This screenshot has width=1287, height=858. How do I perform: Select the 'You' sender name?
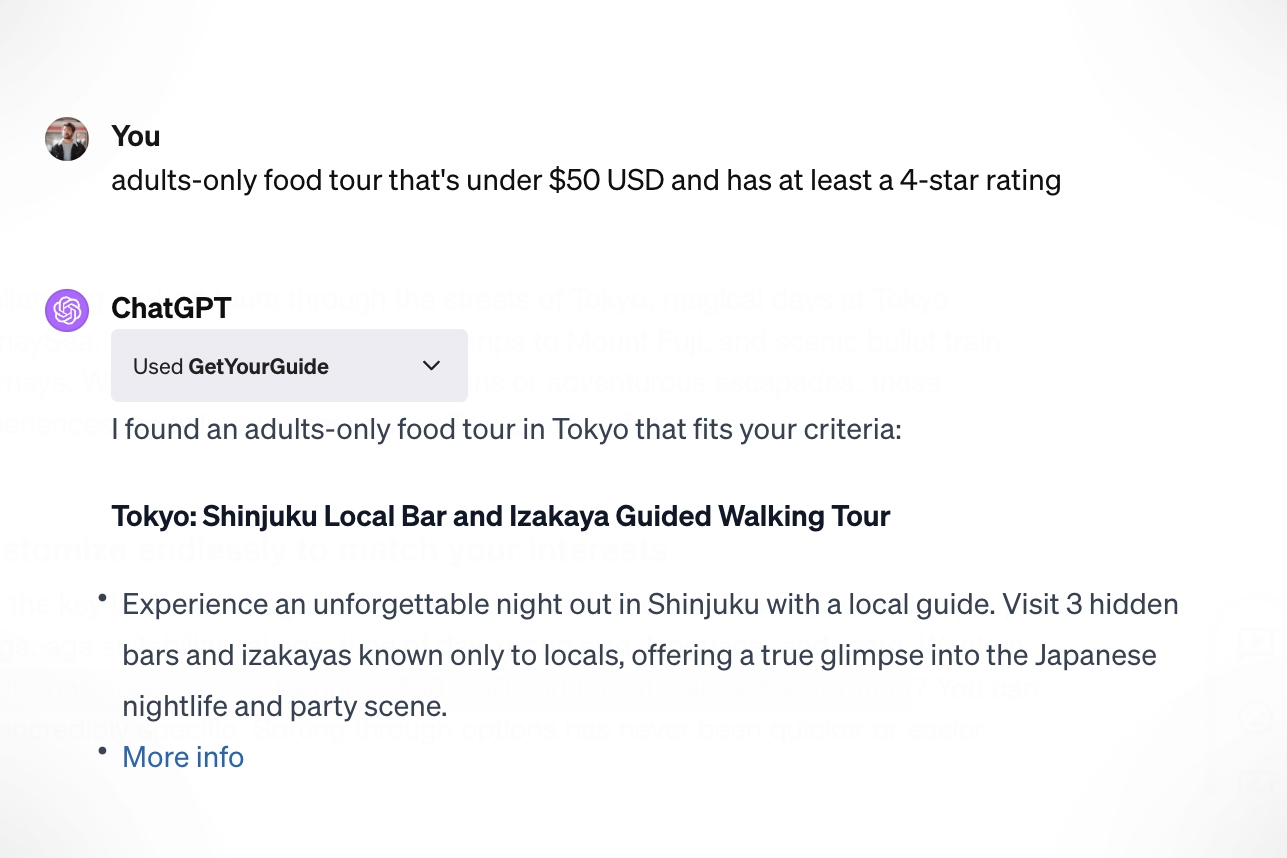[136, 135]
